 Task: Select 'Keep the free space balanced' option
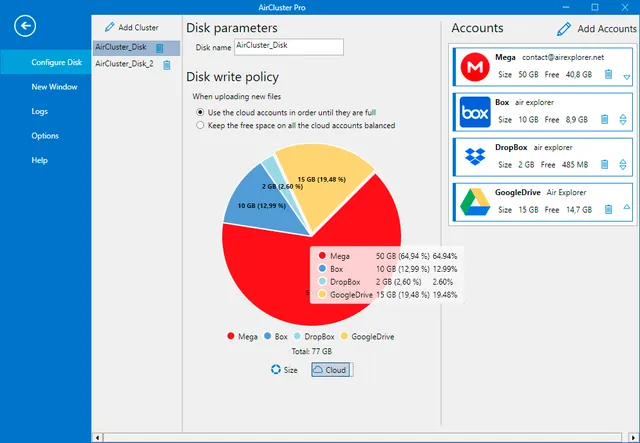click(x=200, y=125)
